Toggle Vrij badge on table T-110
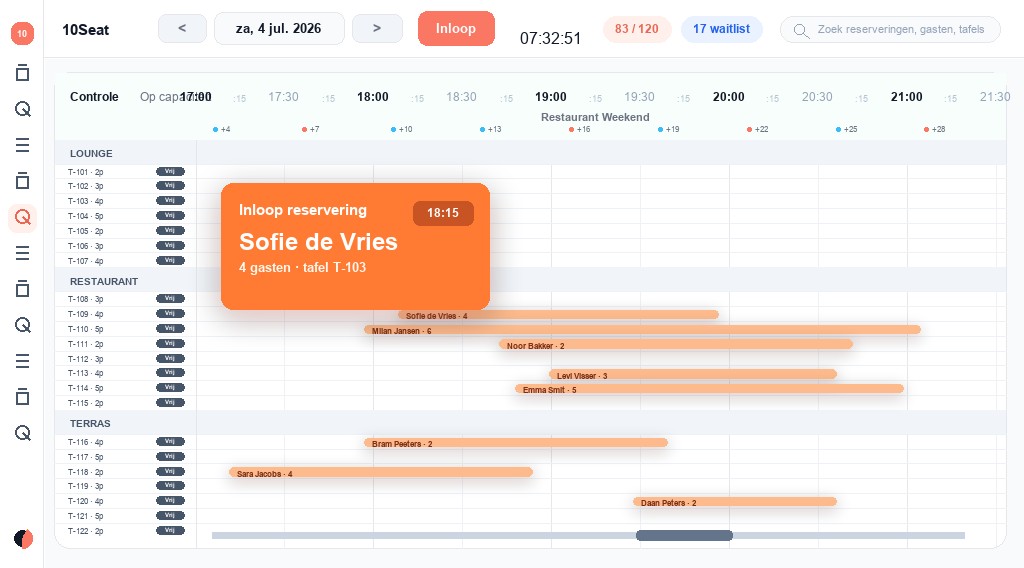This screenshot has width=1024, height=568. pyautogui.click(x=170, y=328)
